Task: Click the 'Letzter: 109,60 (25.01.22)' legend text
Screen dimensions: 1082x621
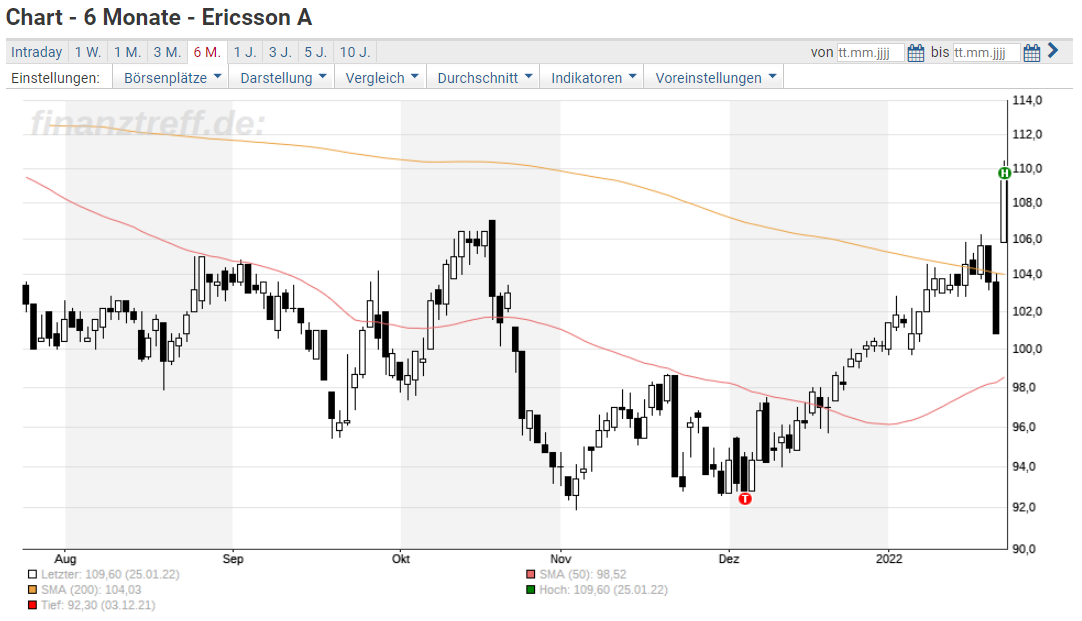Action: coord(110,574)
